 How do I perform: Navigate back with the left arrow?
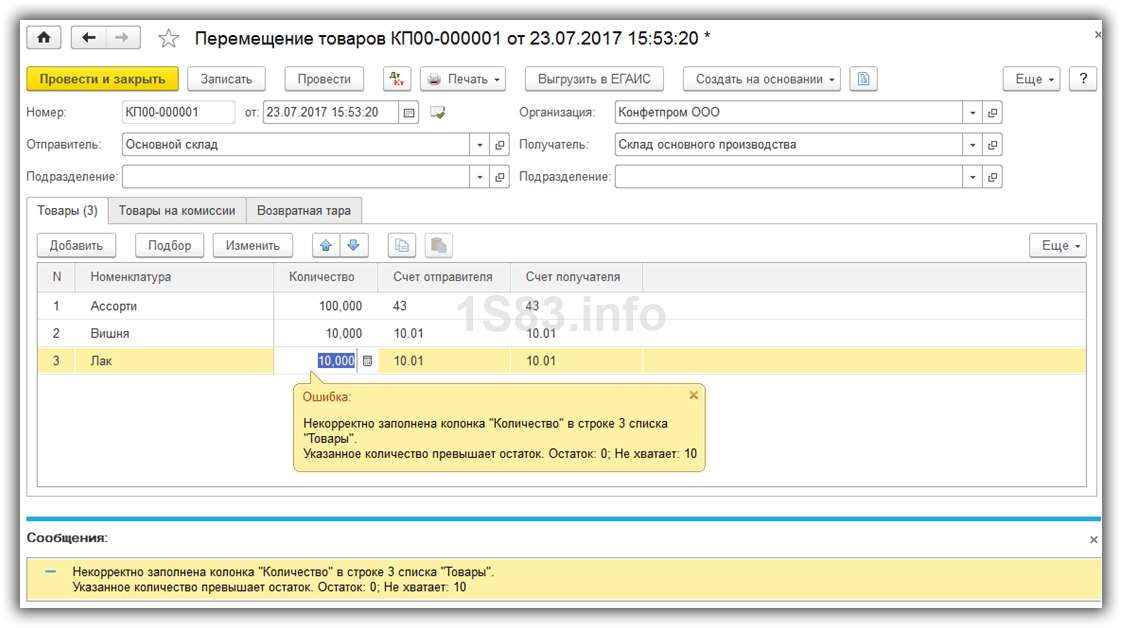pyautogui.click(x=89, y=37)
